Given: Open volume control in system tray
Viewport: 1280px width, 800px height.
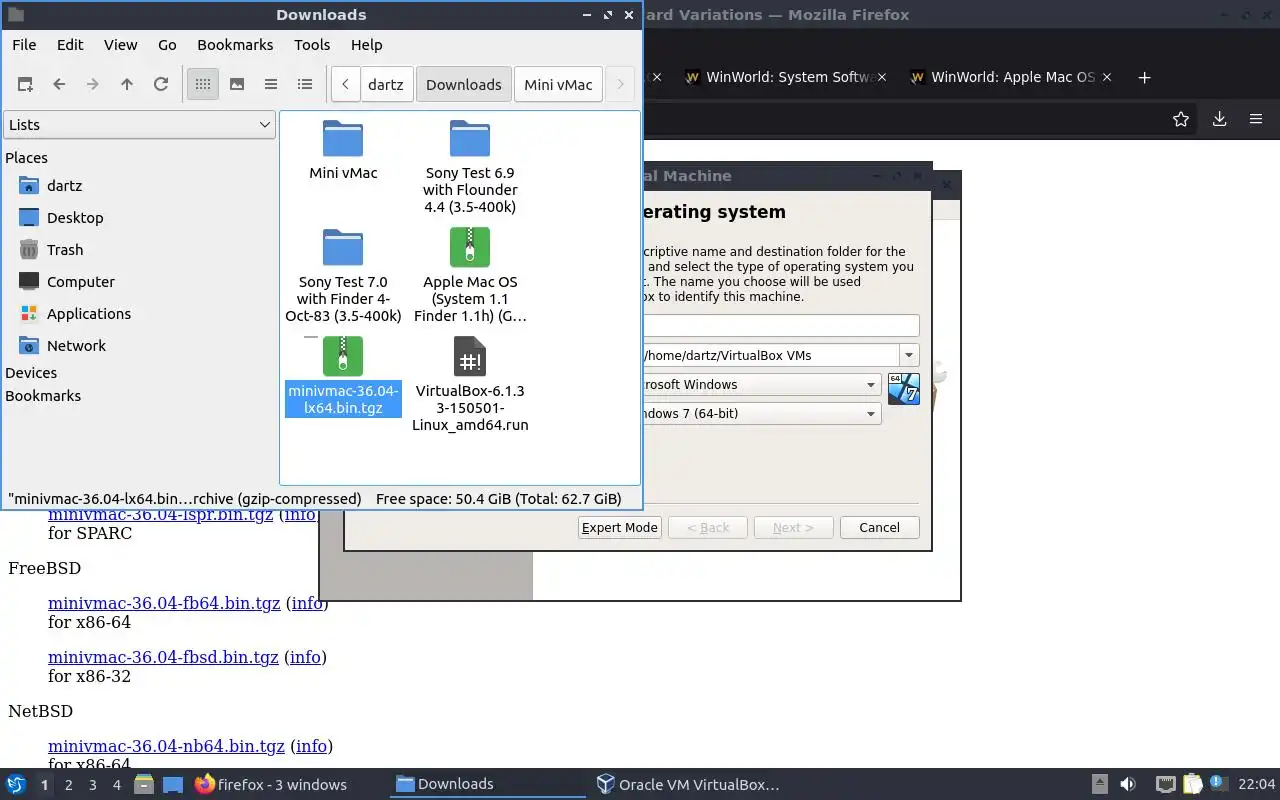Looking at the screenshot, I should pos(1128,784).
